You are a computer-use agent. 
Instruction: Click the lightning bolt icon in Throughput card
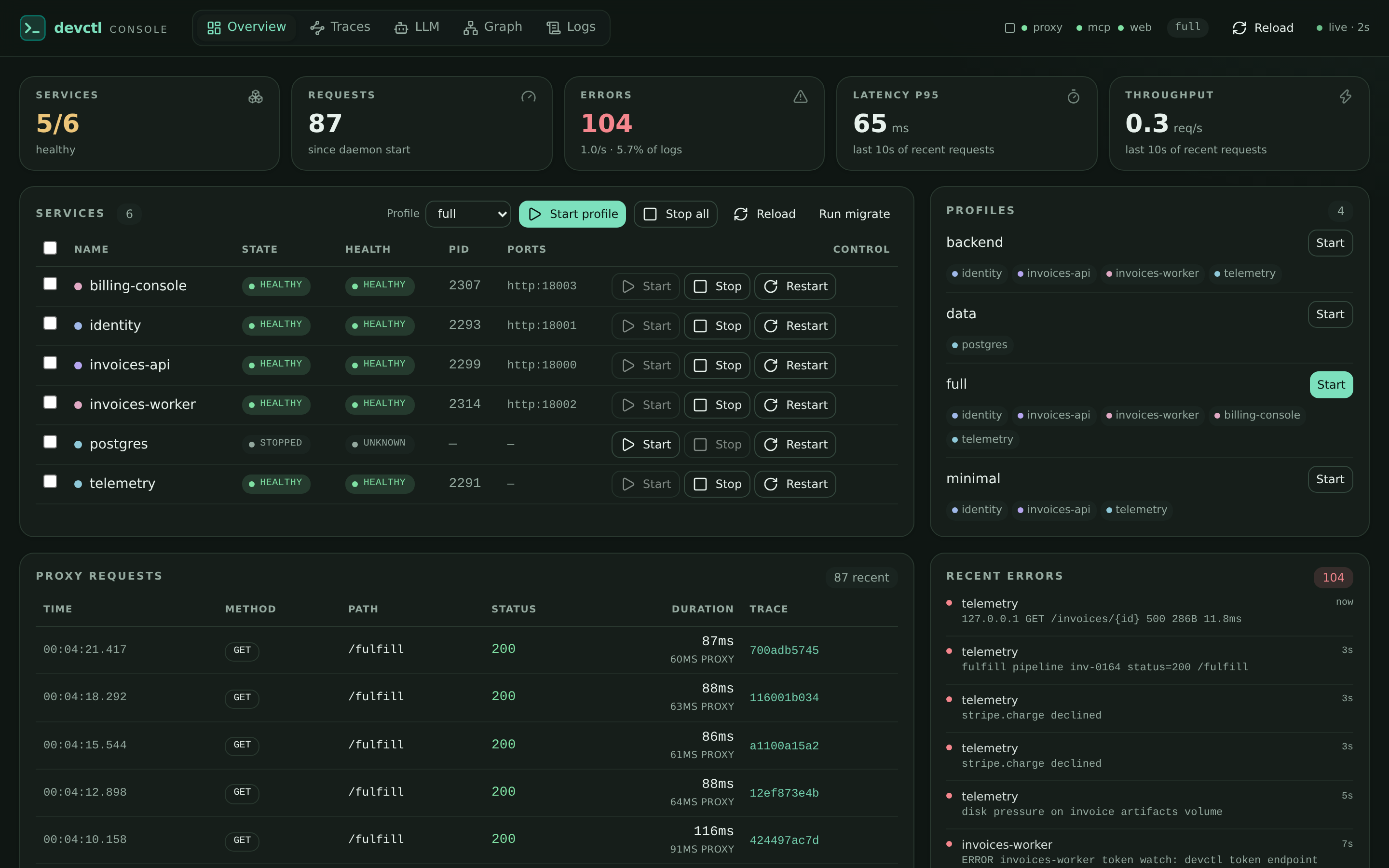coord(1345,97)
